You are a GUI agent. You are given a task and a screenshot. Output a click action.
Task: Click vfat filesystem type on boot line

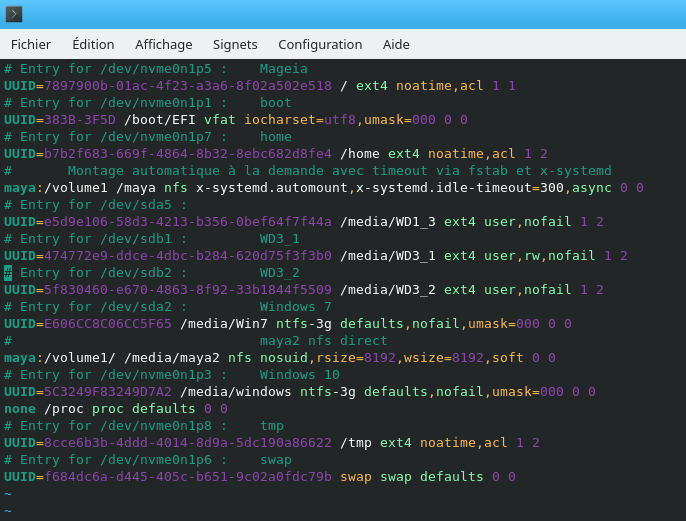tap(220, 120)
